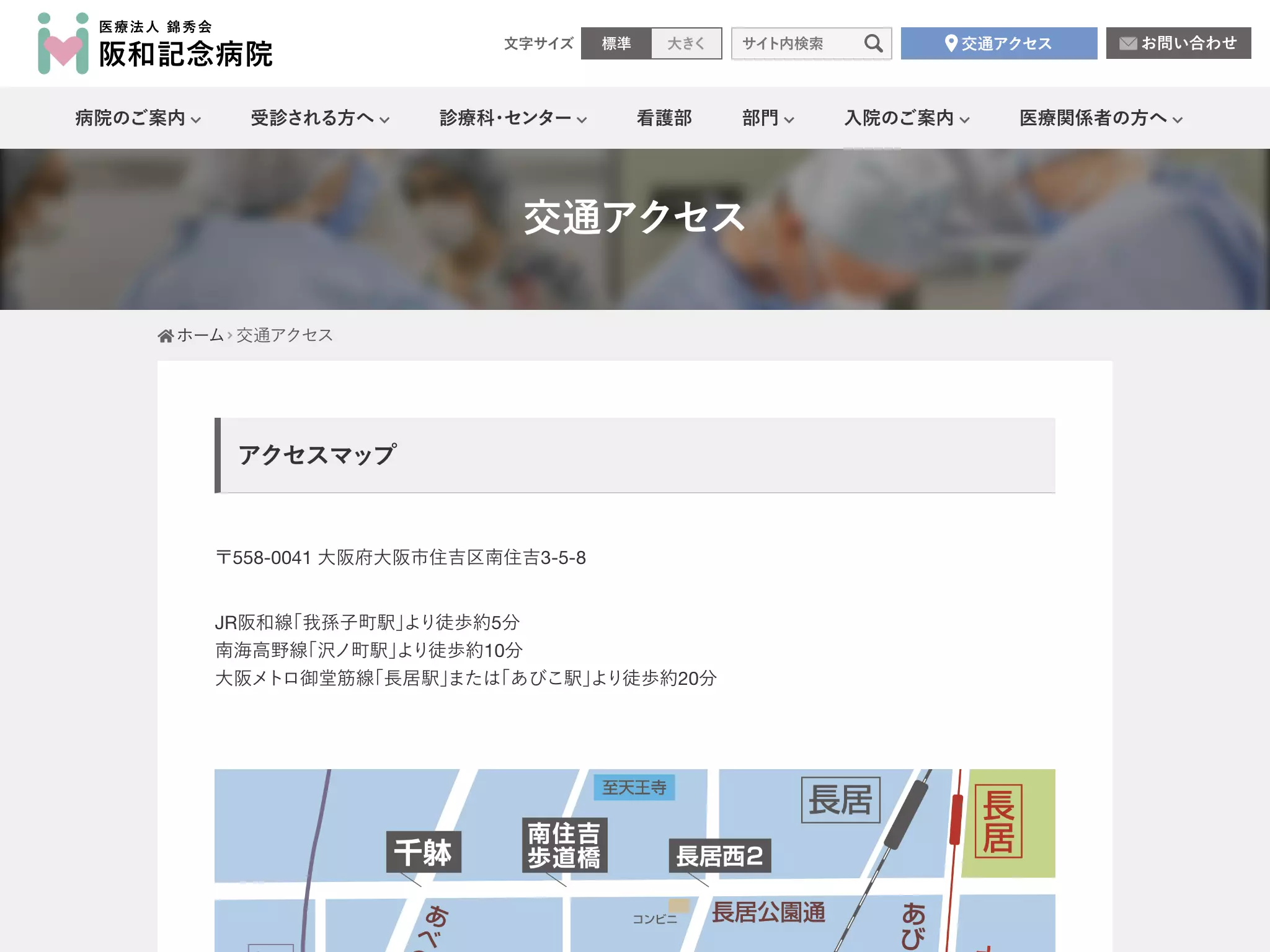Open the 医療関係者の方へ menu item
1270x952 pixels.
click(1093, 118)
